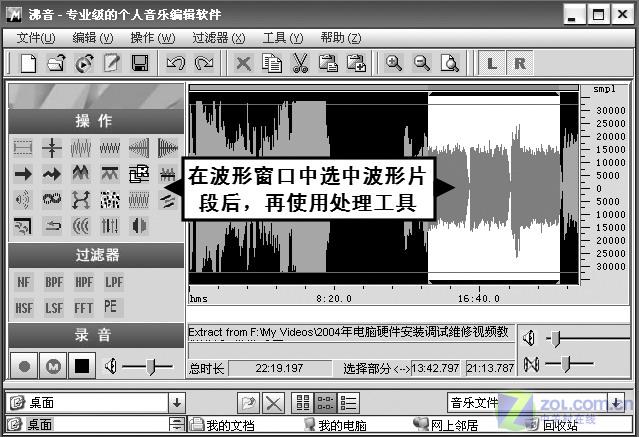Screen dimensions: 639x437
Task: Switch to list details view
Action: pyautogui.click(x=348, y=403)
